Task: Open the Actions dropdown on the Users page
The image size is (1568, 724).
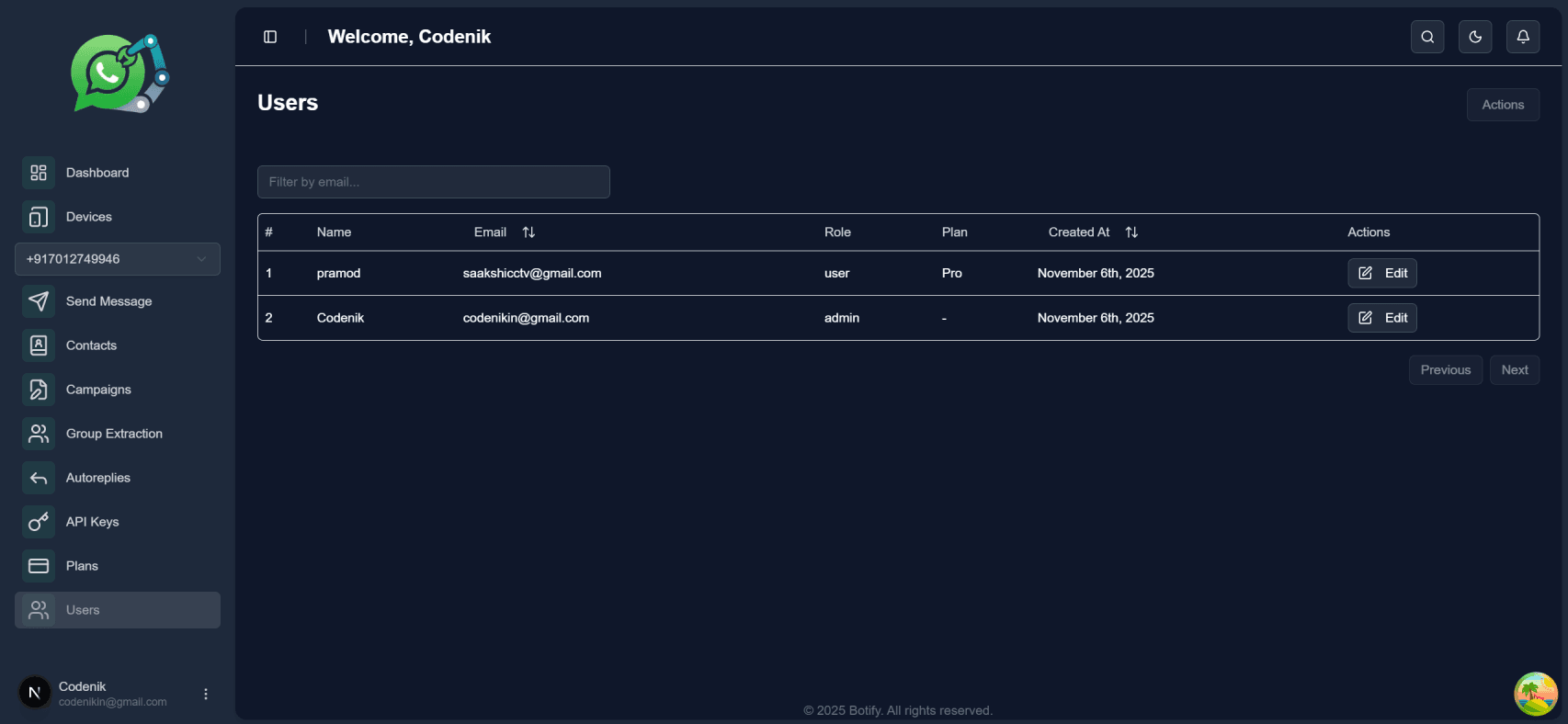Action: coord(1503,105)
